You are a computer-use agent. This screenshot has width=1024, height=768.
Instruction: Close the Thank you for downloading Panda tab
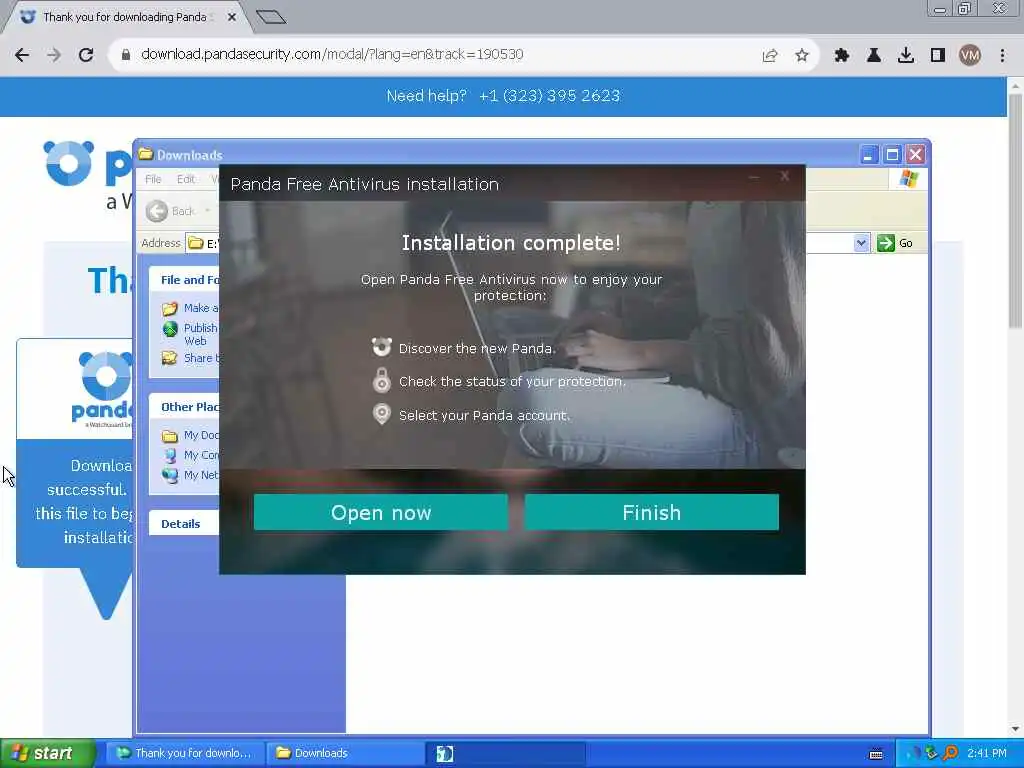click(x=232, y=18)
